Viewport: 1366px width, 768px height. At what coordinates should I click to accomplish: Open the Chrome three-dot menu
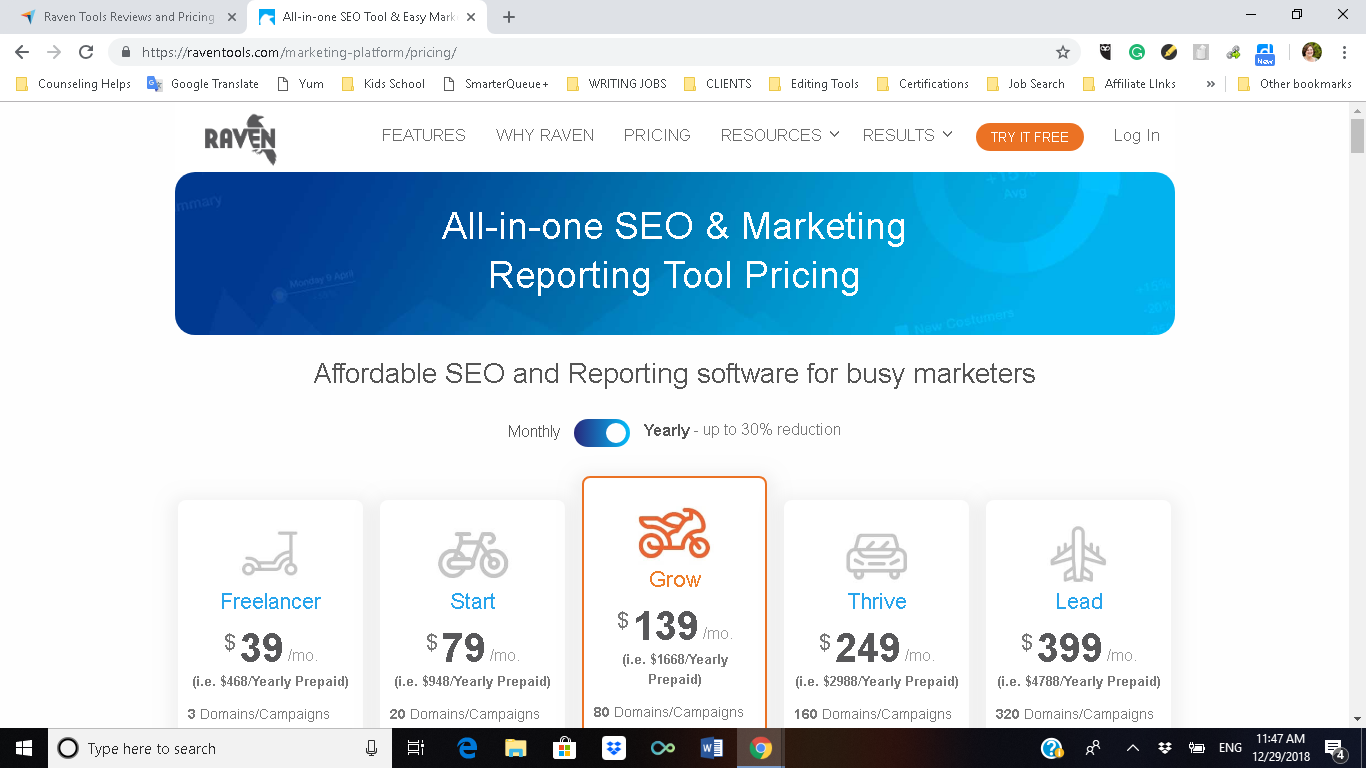(1343, 52)
